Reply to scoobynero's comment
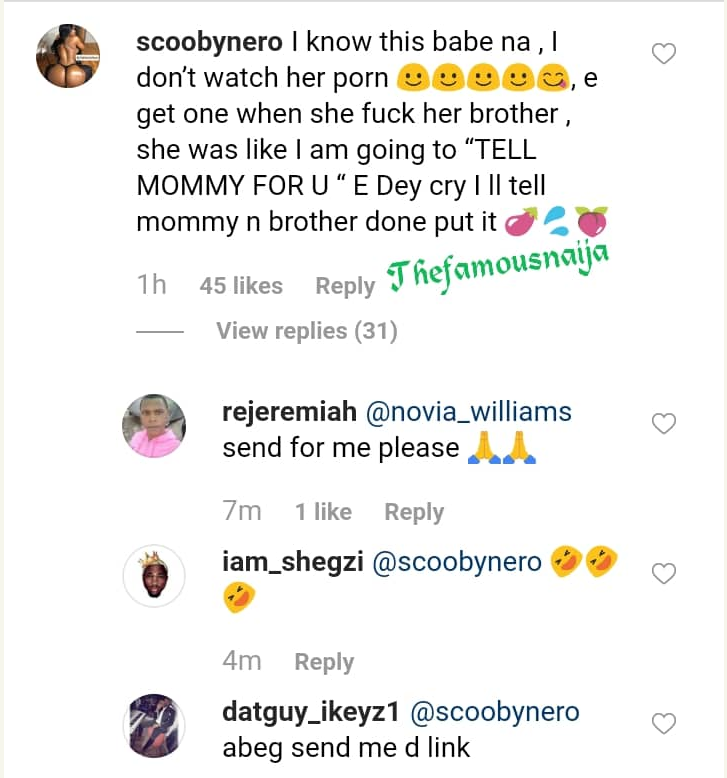This screenshot has height=778, width=727. pos(345,286)
